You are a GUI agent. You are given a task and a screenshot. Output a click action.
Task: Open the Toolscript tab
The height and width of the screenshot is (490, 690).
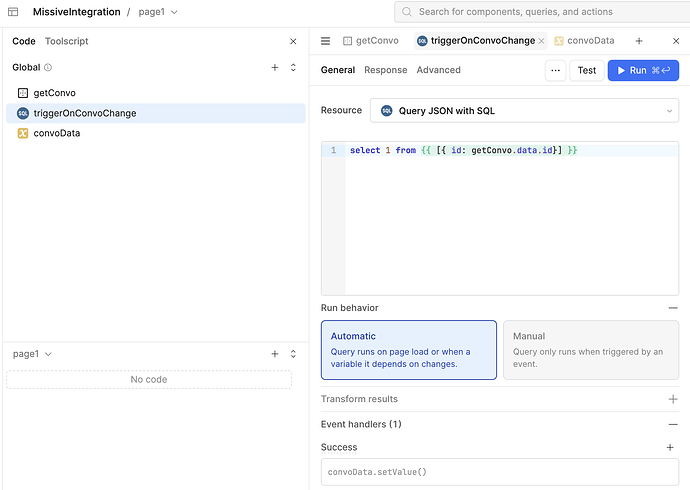pyautogui.click(x=66, y=41)
